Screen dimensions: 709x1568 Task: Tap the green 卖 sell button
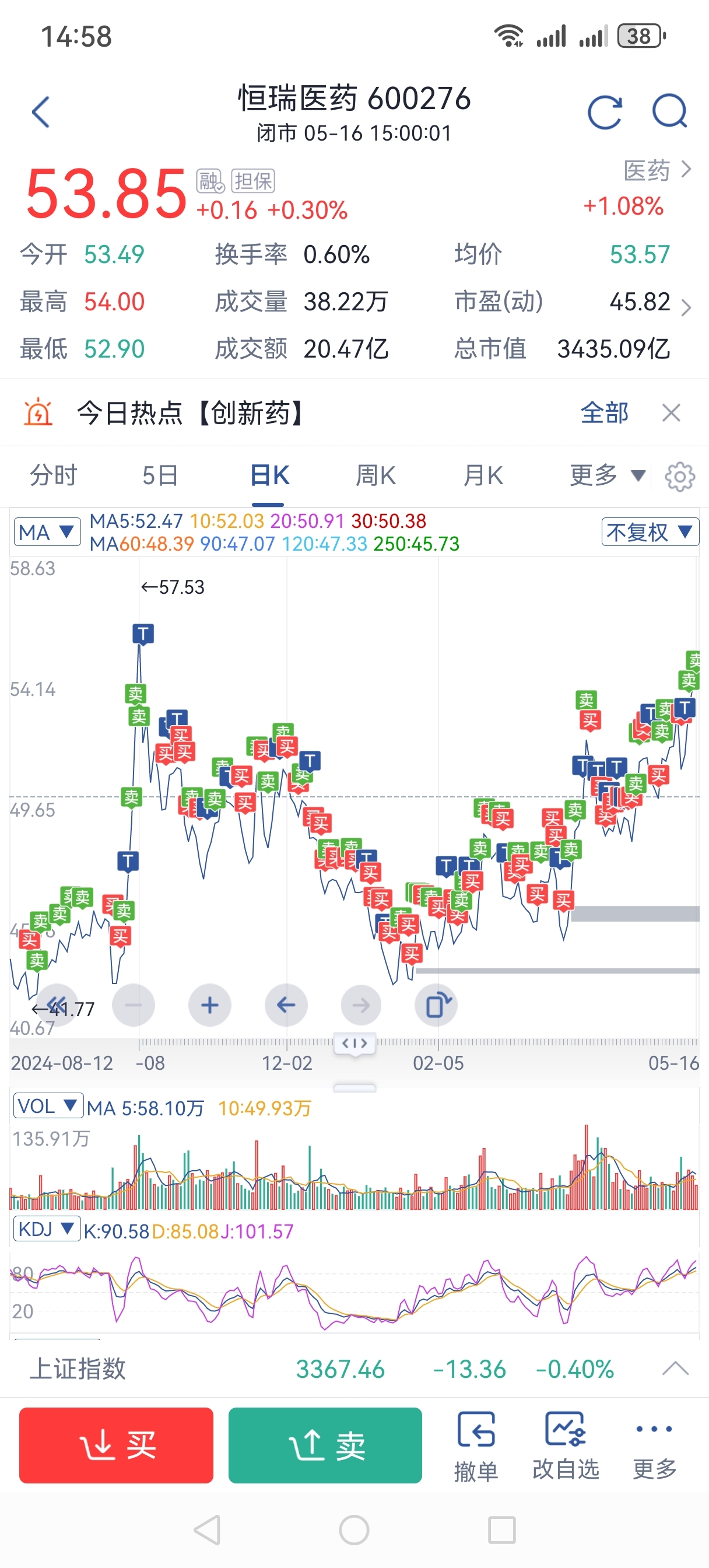coord(325,1445)
